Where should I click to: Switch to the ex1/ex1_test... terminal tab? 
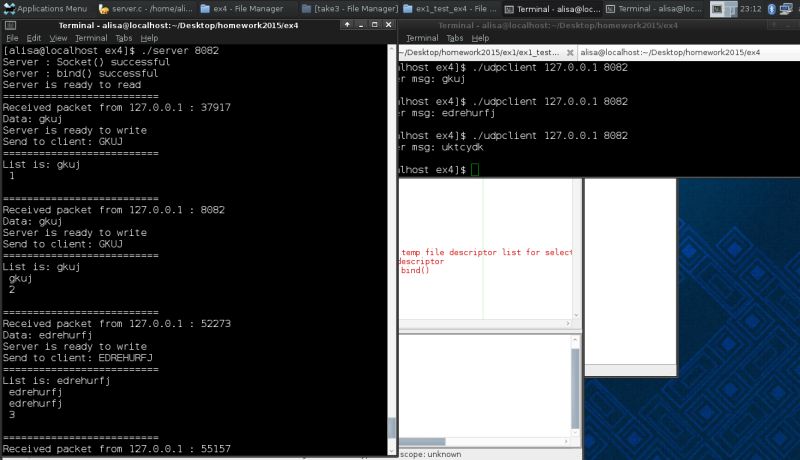[x=482, y=53]
